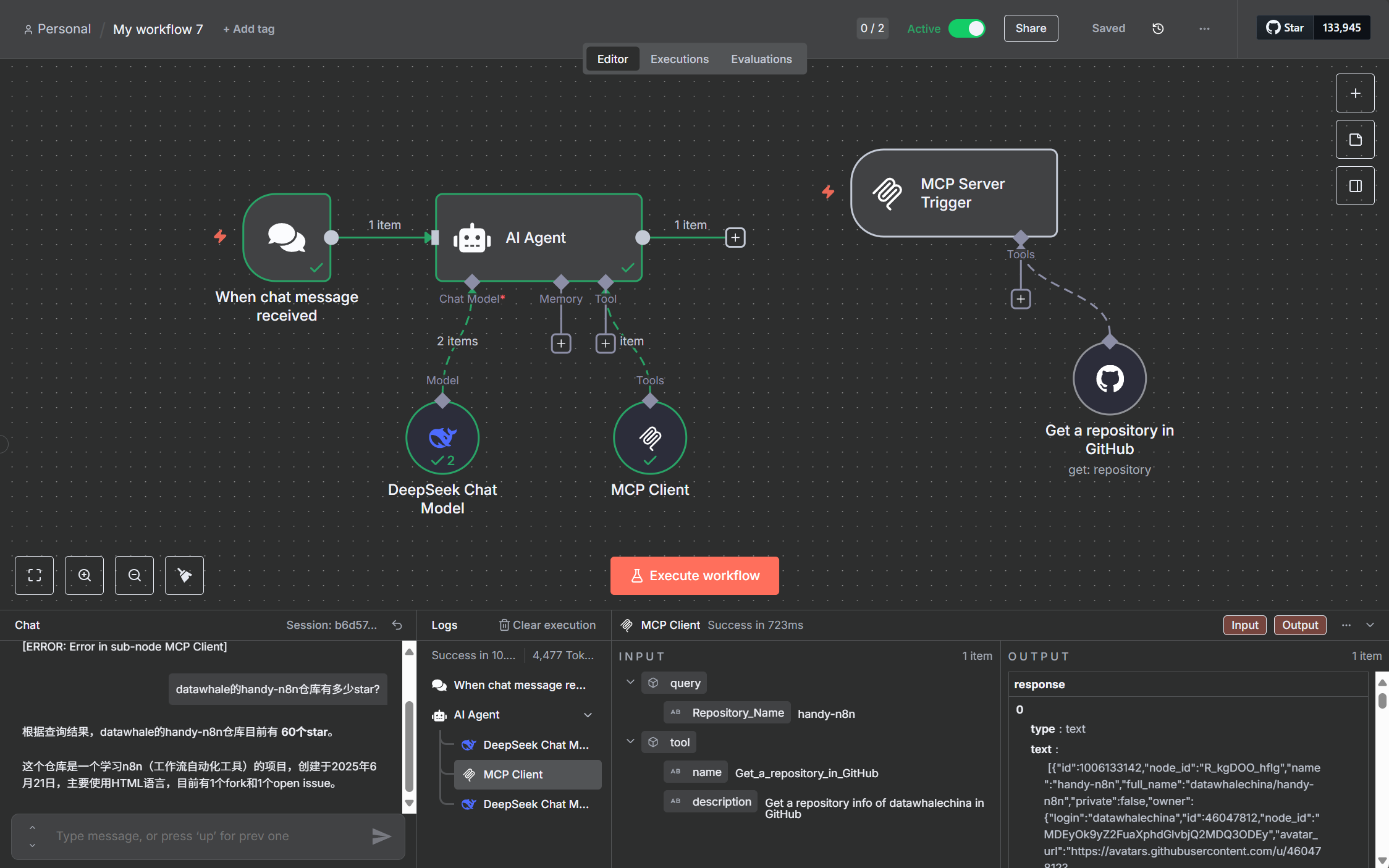Open log panel more options menu
Viewport: 1389px width, 868px height.
click(x=1346, y=625)
